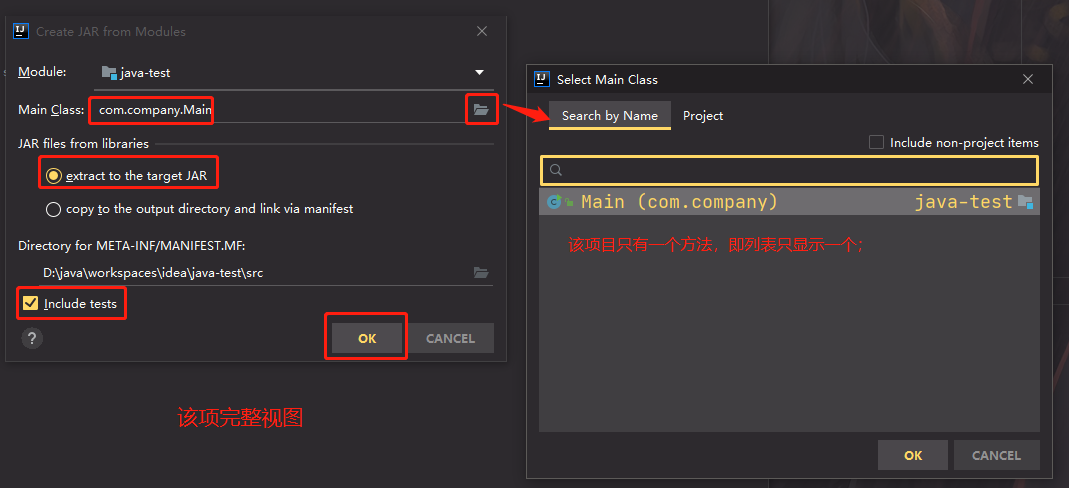Click the class name search field
This screenshot has width=1069, height=488.
coord(789,170)
